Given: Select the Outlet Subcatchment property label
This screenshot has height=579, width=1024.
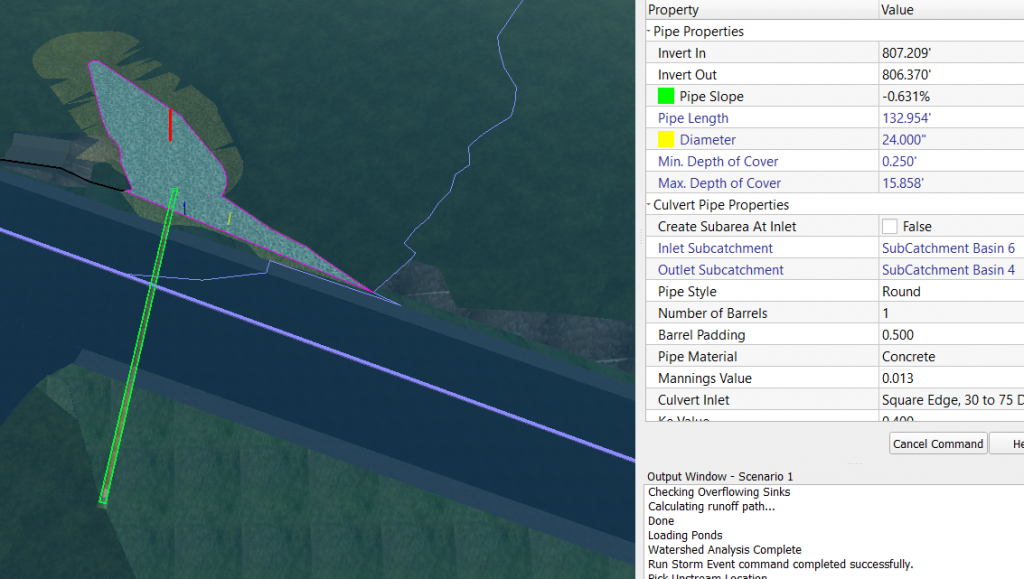Looking at the screenshot, I should (x=720, y=270).
